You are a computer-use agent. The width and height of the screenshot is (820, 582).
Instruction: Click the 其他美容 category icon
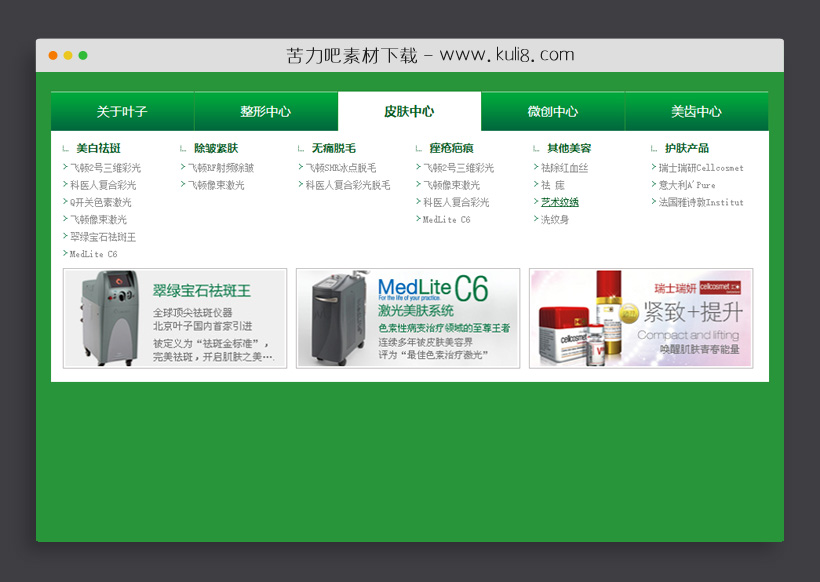tap(536, 147)
